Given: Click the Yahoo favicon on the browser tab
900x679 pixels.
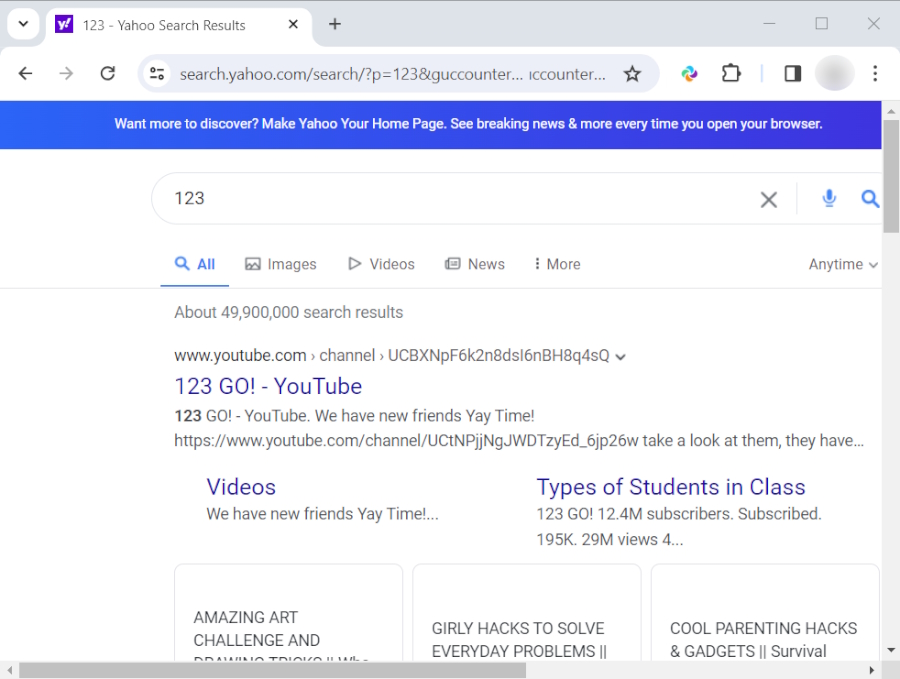Looking at the screenshot, I should tap(64, 24).
